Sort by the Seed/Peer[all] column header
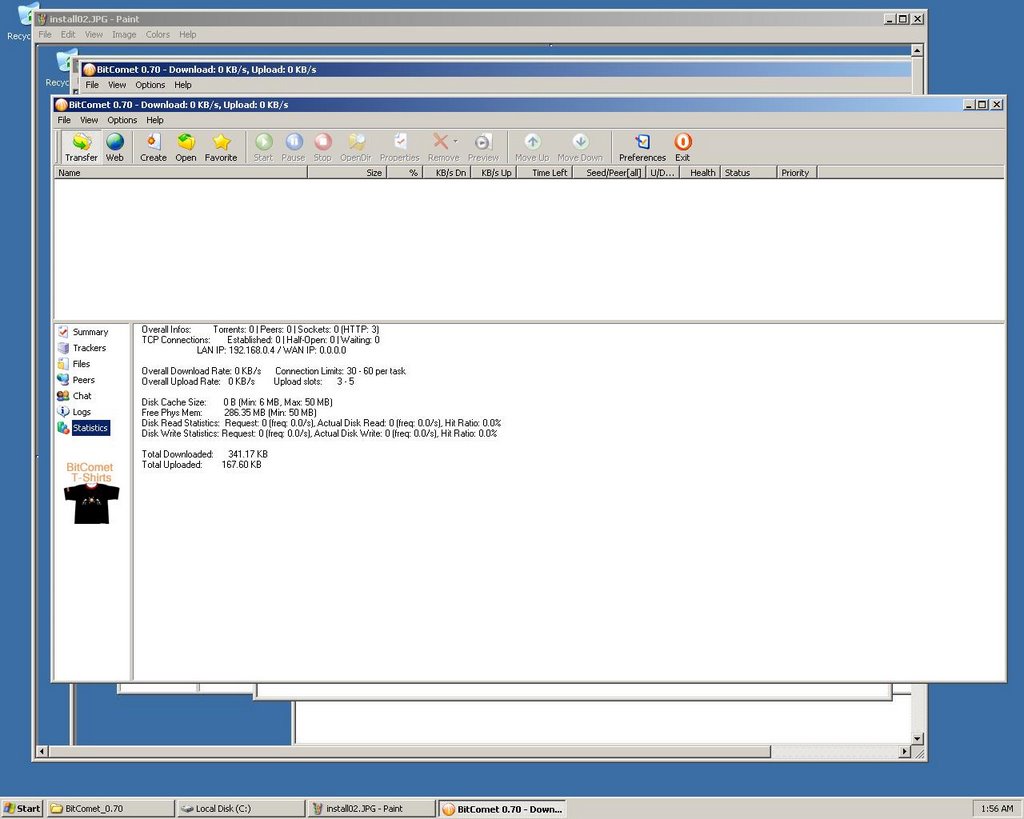The width and height of the screenshot is (1024, 819). point(609,172)
